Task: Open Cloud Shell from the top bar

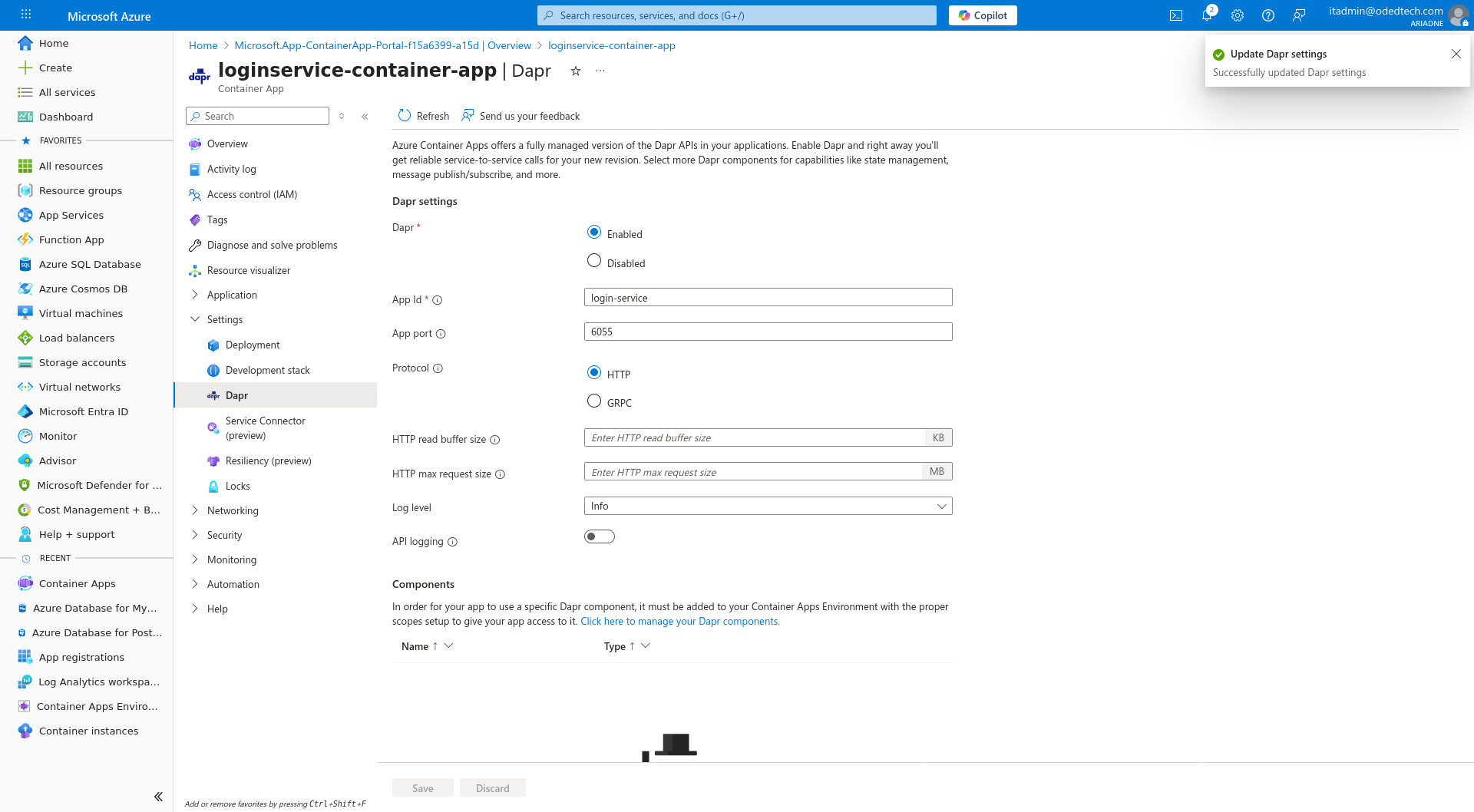Action: 1176,15
